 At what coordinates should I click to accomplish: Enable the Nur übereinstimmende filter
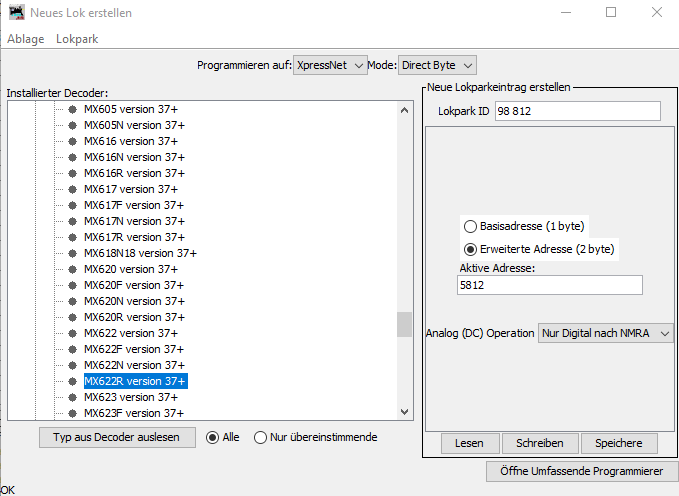261,437
